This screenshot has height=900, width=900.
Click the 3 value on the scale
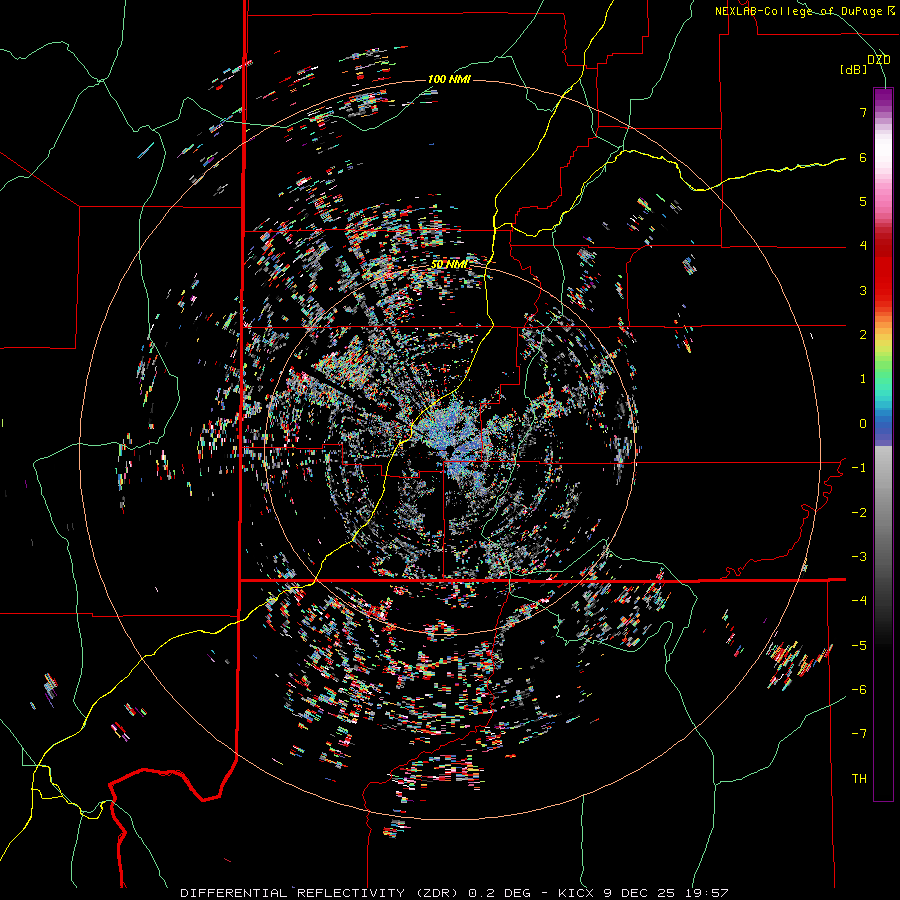click(863, 290)
